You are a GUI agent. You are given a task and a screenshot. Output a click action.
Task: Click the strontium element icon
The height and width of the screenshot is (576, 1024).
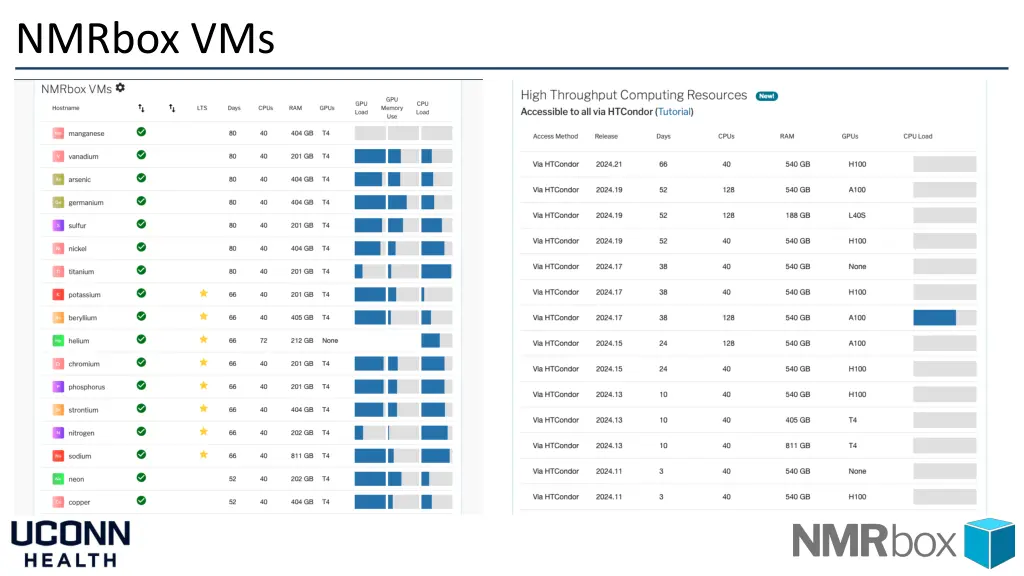coord(58,410)
